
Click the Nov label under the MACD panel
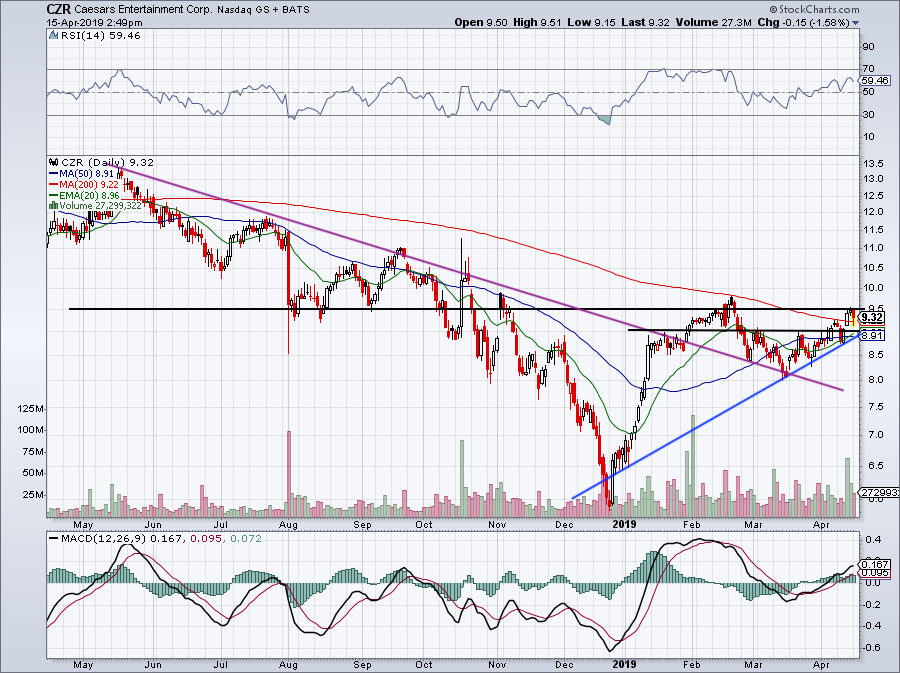click(x=497, y=664)
